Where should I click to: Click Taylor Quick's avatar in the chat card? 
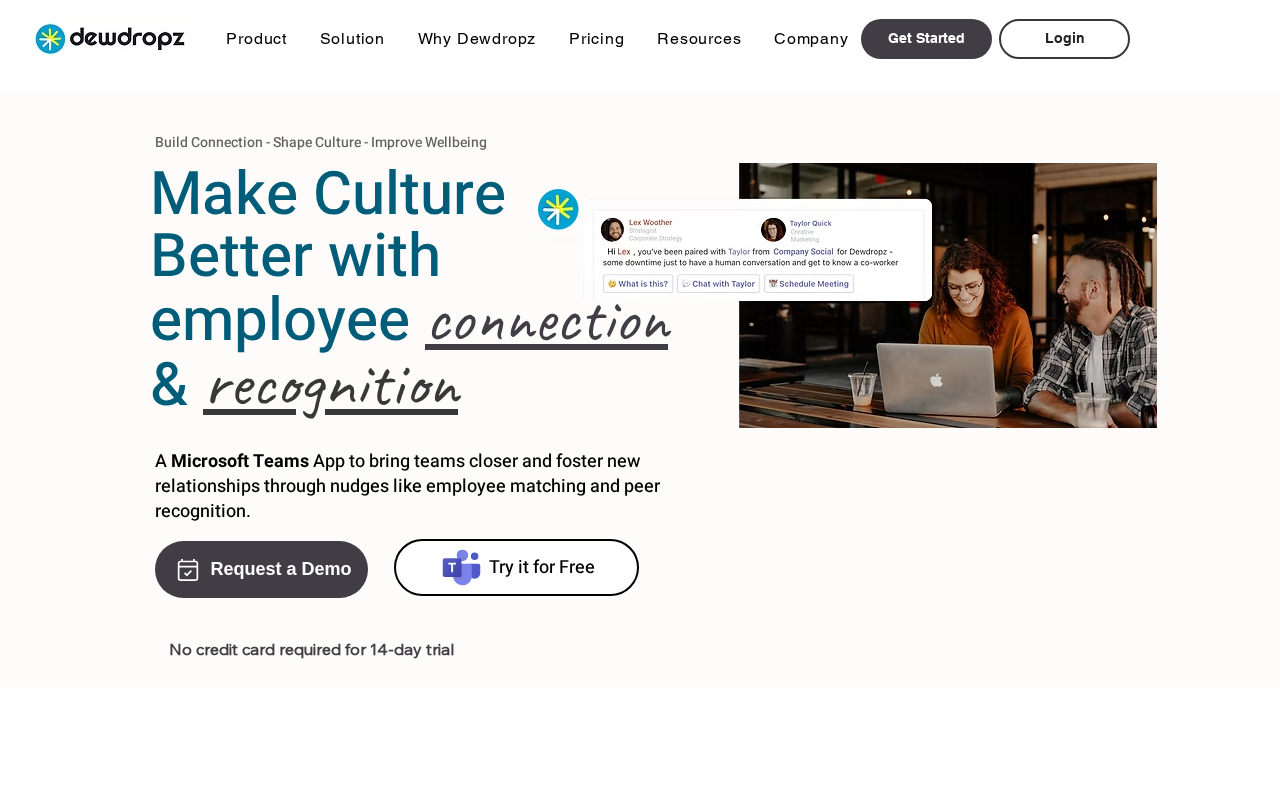tap(773, 230)
